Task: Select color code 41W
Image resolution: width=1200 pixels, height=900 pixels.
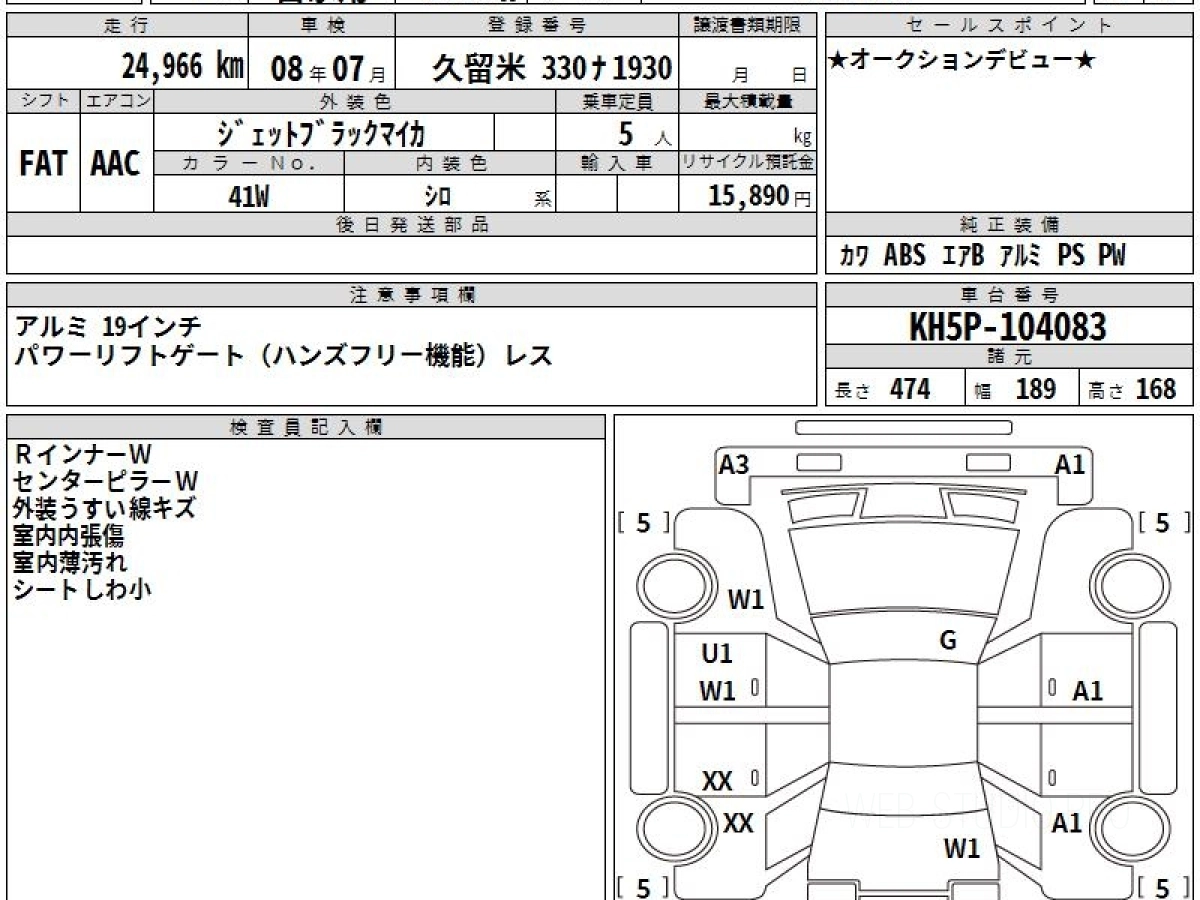Action: coord(249,196)
